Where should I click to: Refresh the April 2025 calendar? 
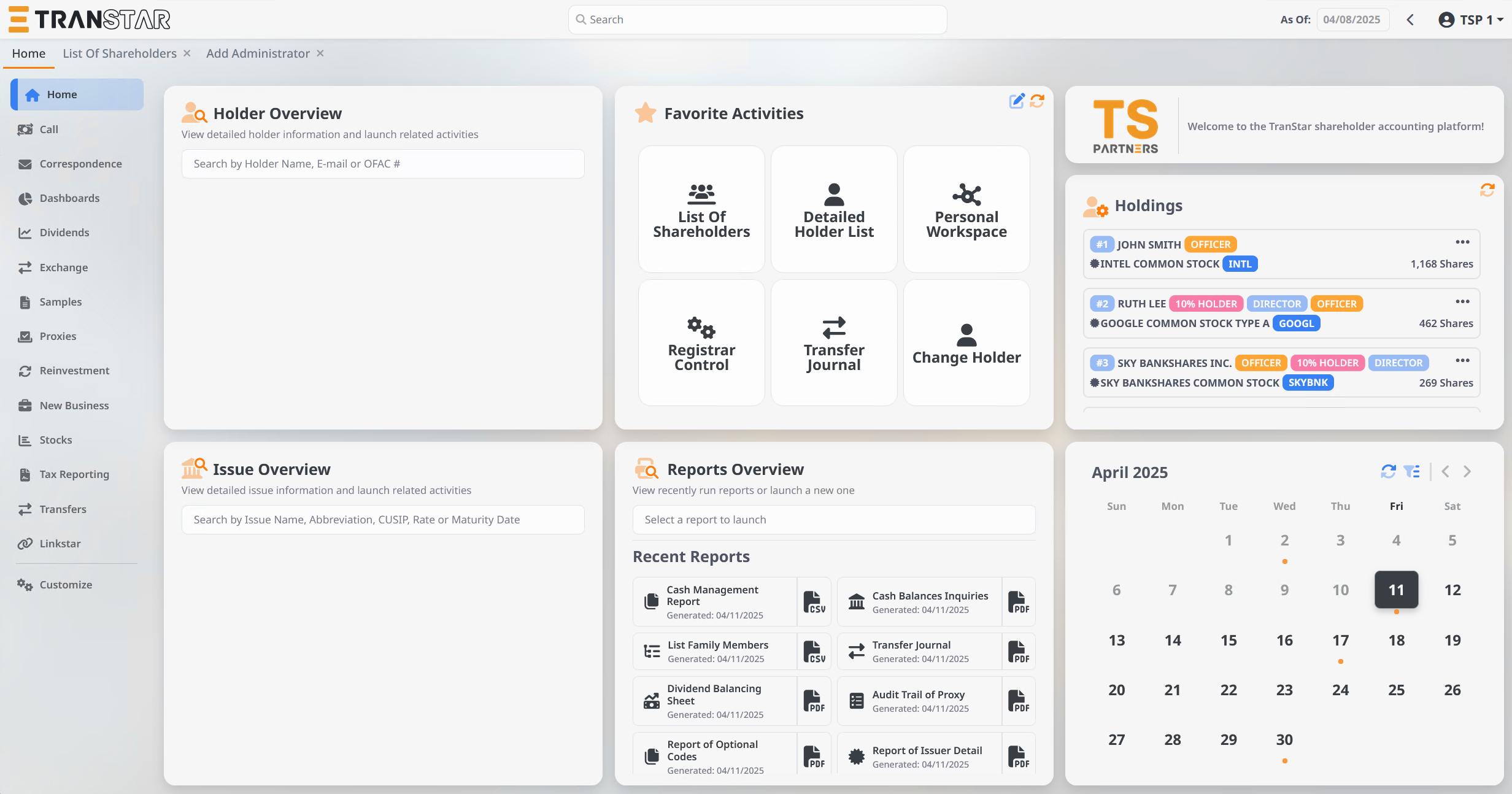pyautogui.click(x=1388, y=471)
